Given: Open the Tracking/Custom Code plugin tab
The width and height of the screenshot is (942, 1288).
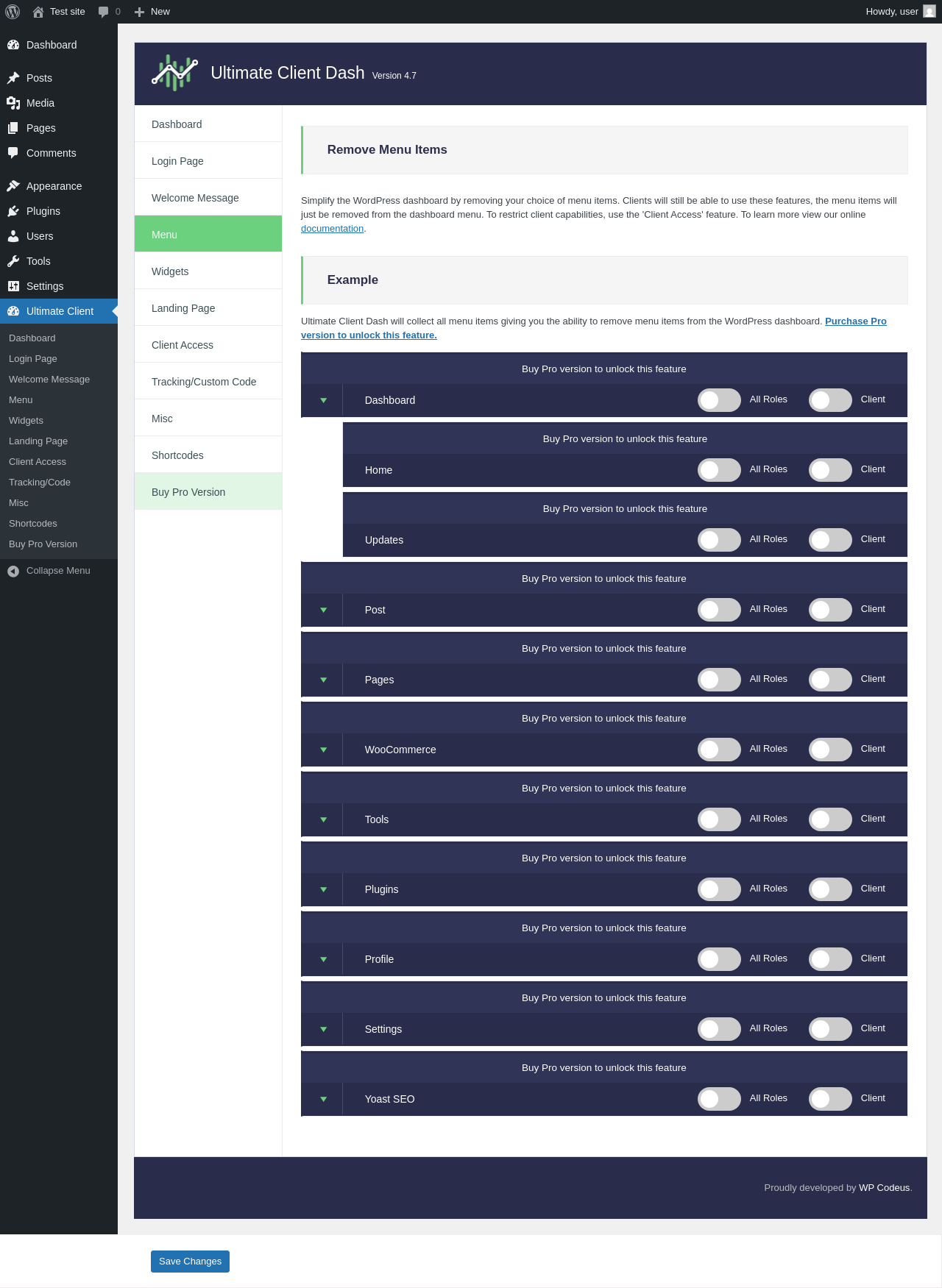Looking at the screenshot, I should coord(208,381).
